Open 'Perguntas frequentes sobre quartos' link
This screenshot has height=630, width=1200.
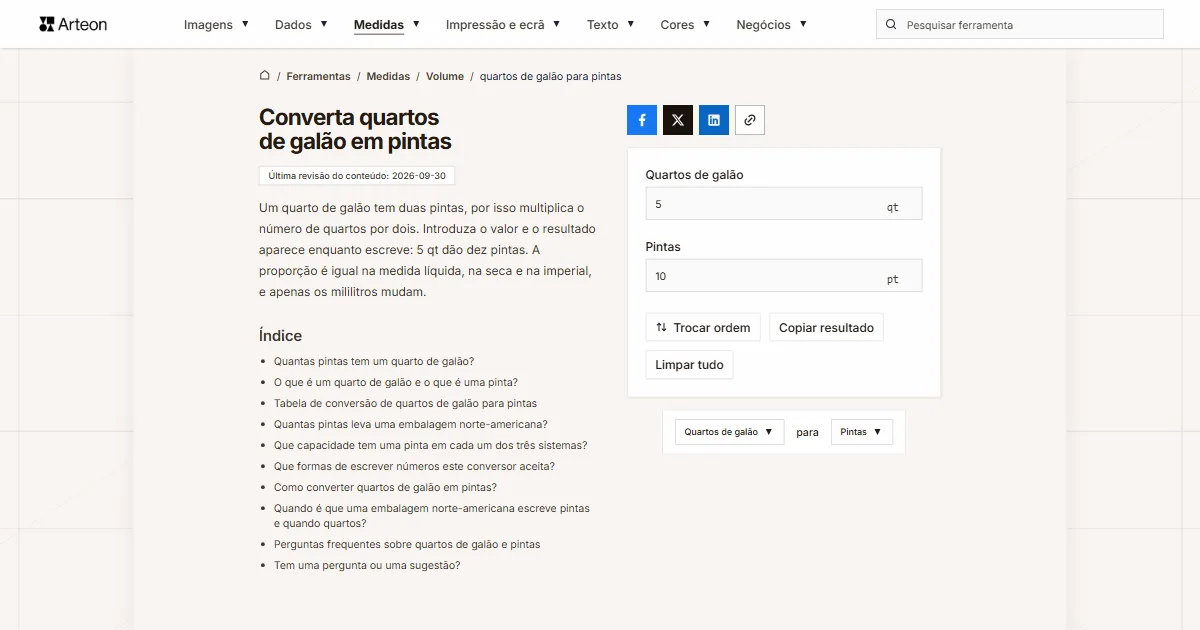[x=407, y=544]
